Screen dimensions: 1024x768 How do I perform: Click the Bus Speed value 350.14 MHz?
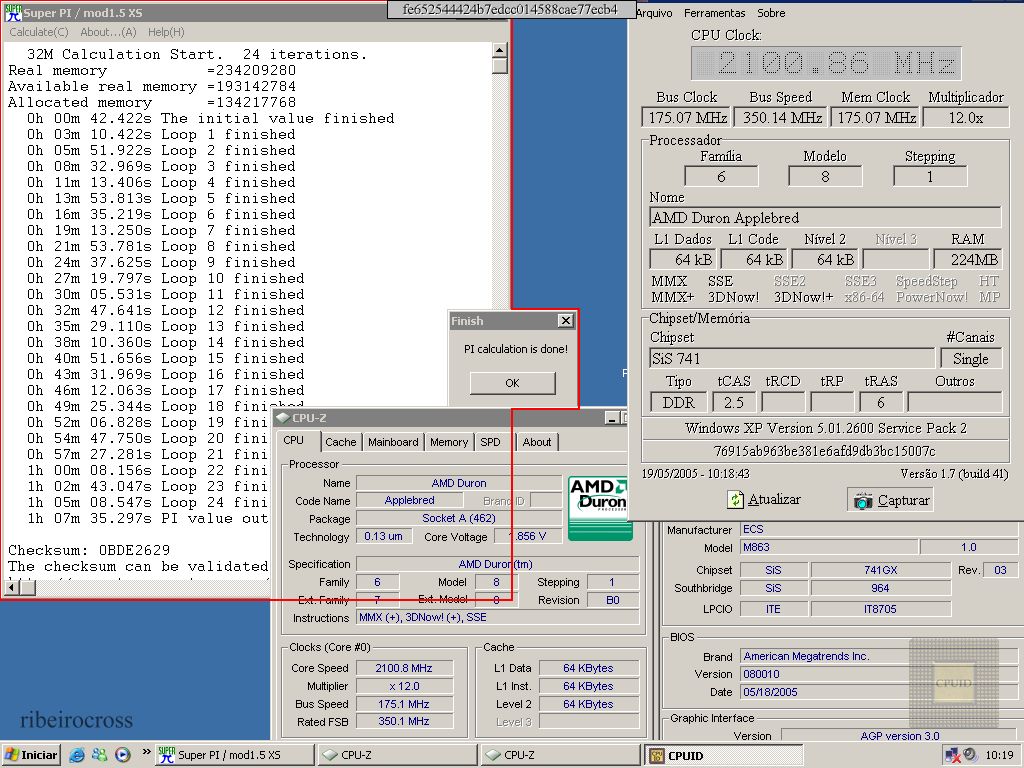[x=782, y=118]
